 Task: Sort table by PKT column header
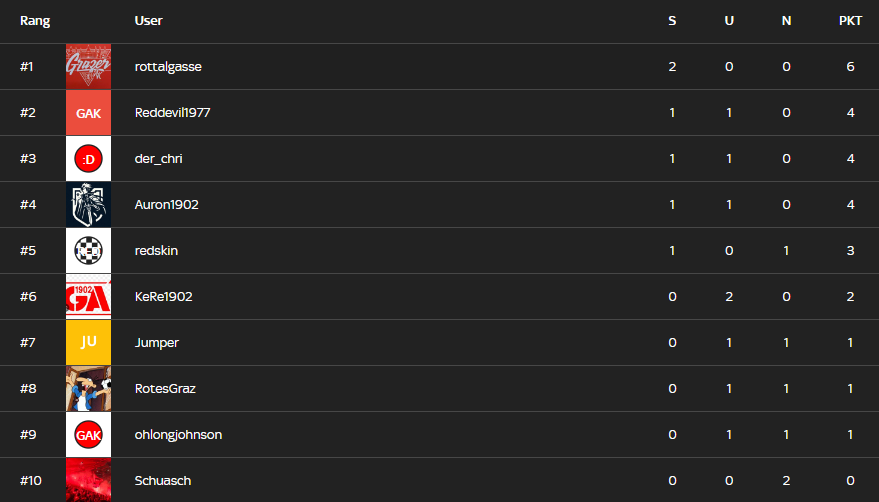(850, 21)
